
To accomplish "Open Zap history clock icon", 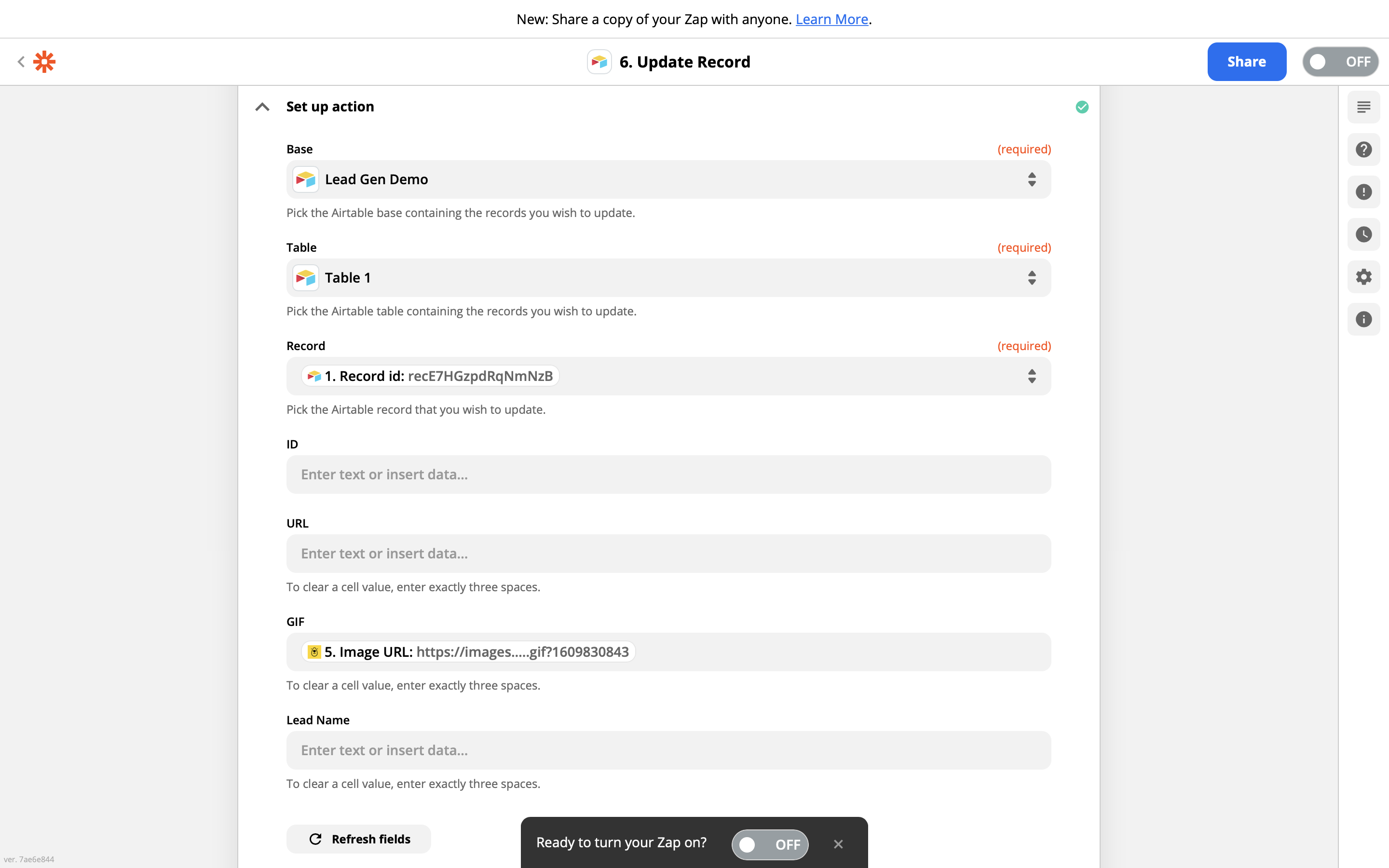I will [x=1363, y=234].
